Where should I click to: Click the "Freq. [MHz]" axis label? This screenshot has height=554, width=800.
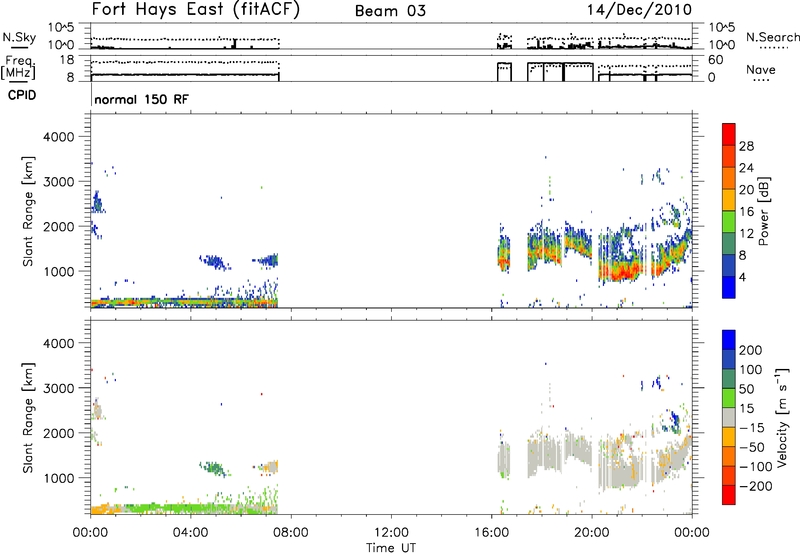coord(19,67)
